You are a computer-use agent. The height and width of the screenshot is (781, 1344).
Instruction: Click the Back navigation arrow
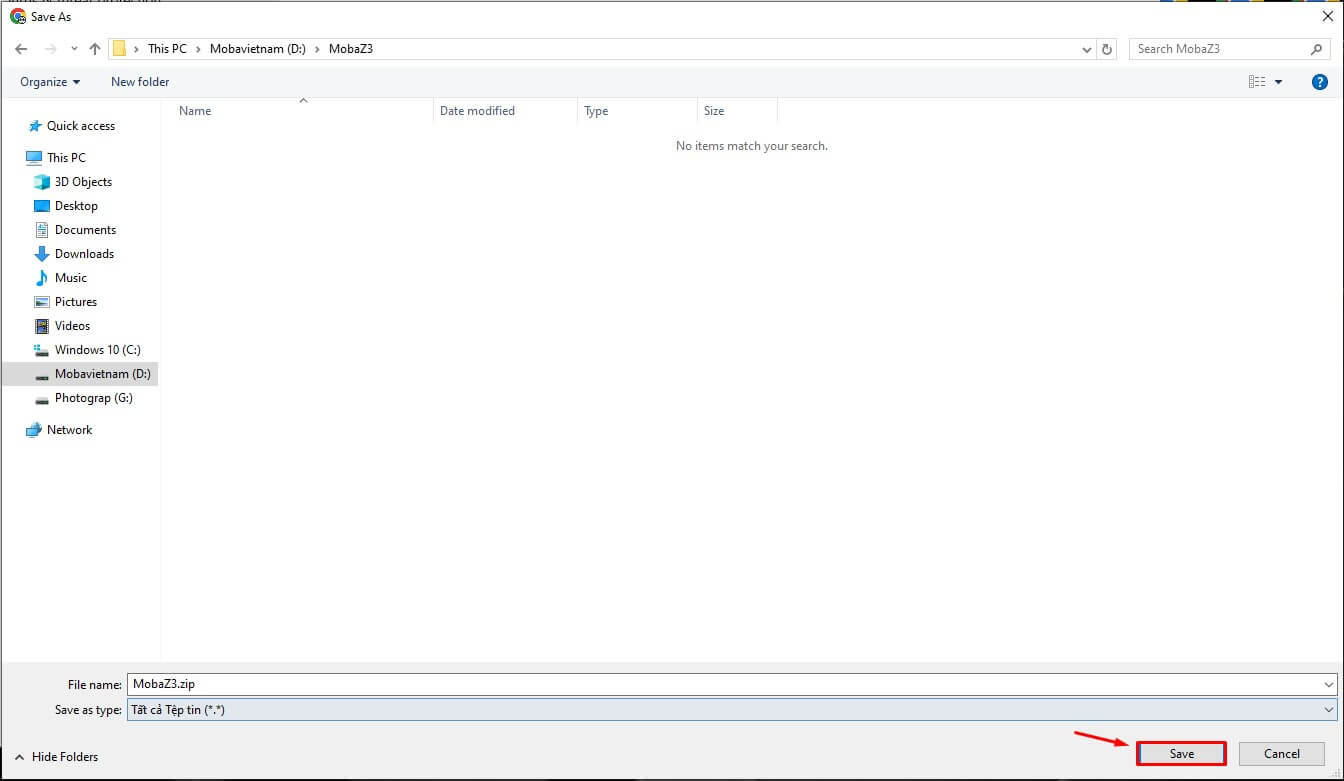click(x=21, y=49)
